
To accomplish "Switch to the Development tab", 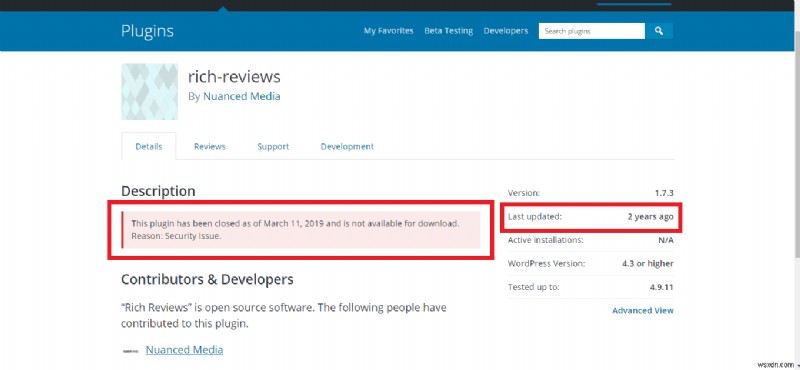I will 347,146.
